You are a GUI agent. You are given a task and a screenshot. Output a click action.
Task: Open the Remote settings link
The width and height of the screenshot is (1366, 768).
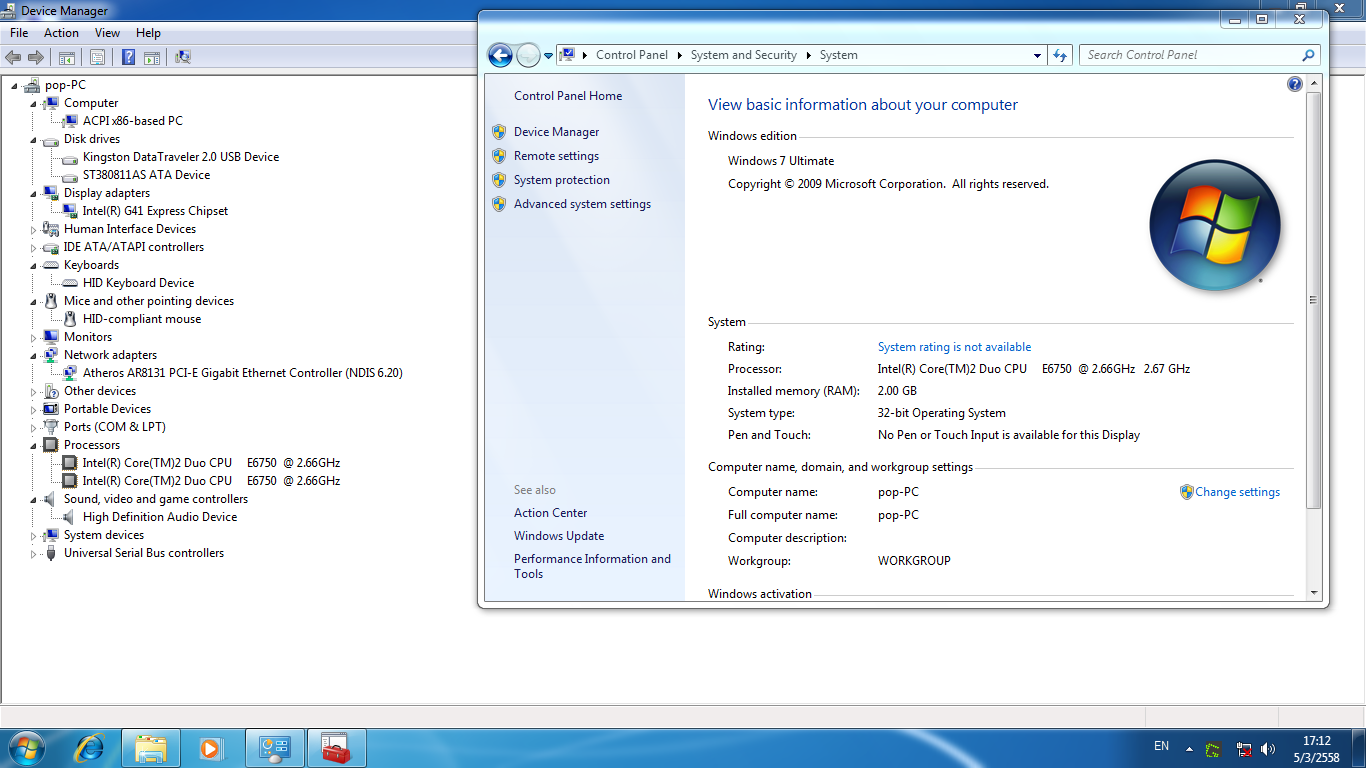click(556, 156)
